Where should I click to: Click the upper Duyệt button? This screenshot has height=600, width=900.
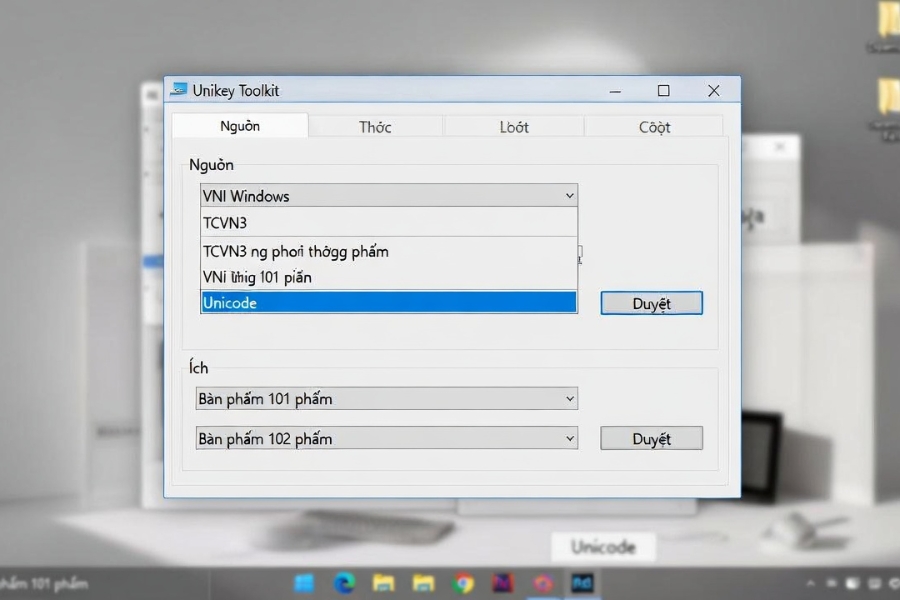[x=651, y=302]
